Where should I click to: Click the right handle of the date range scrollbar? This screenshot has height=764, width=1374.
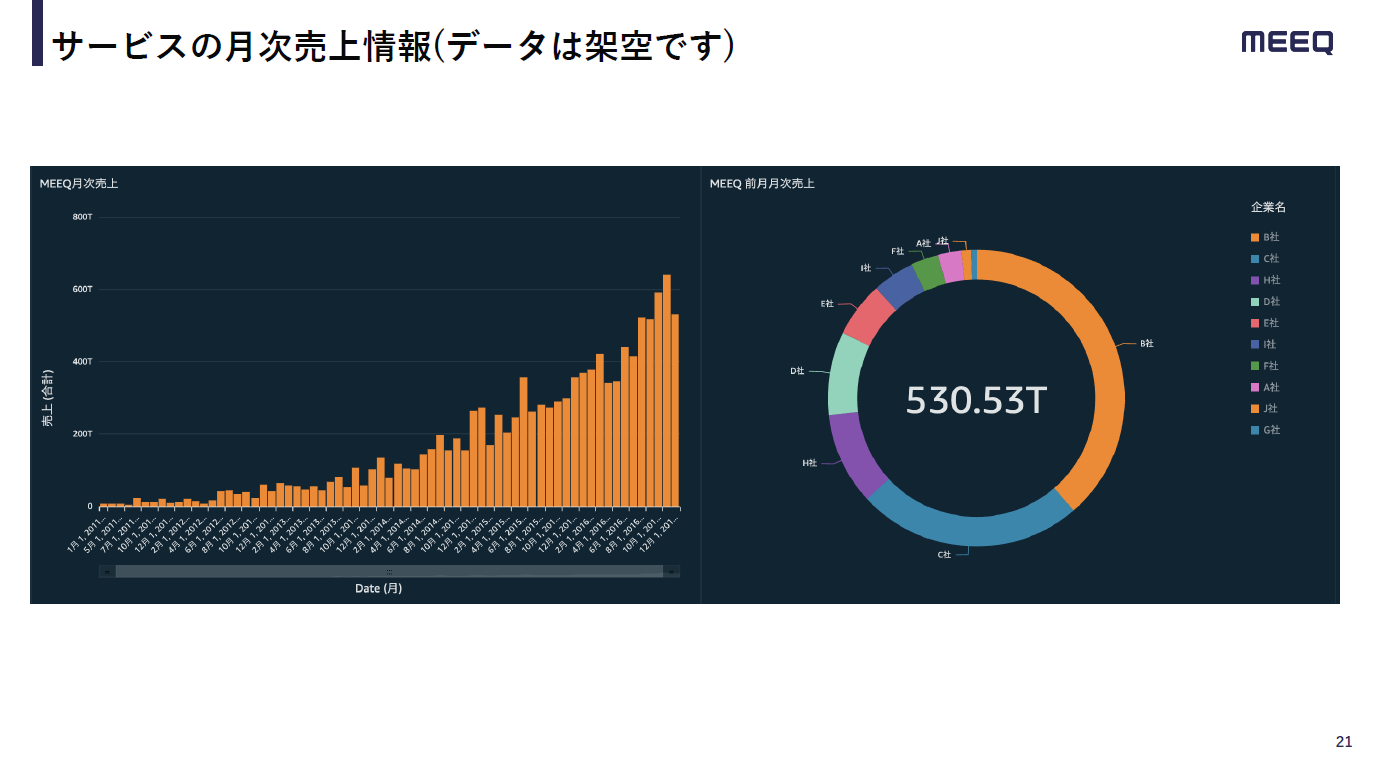click(671, 571)
